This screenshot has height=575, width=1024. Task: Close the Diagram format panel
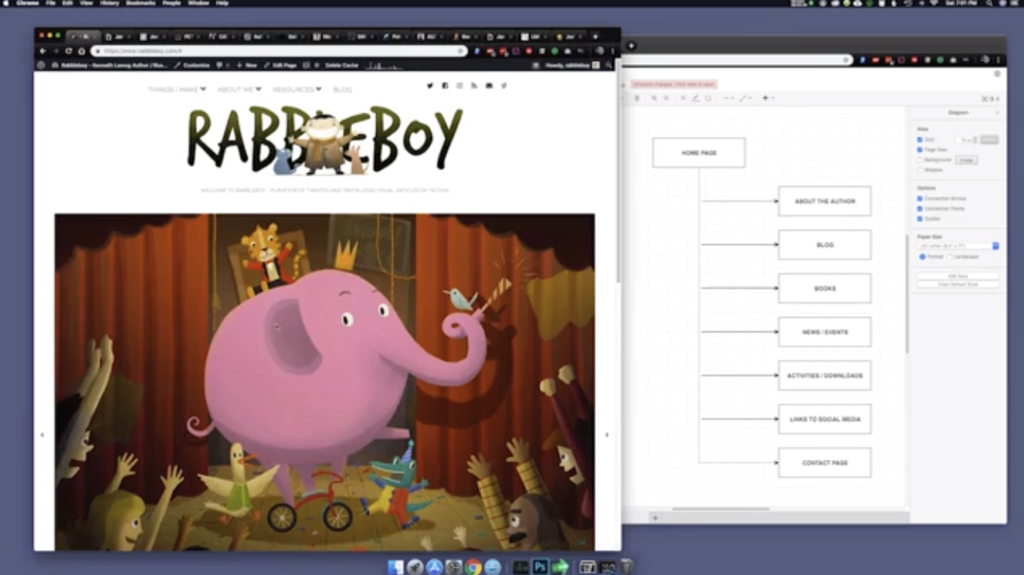click(997, 113)
